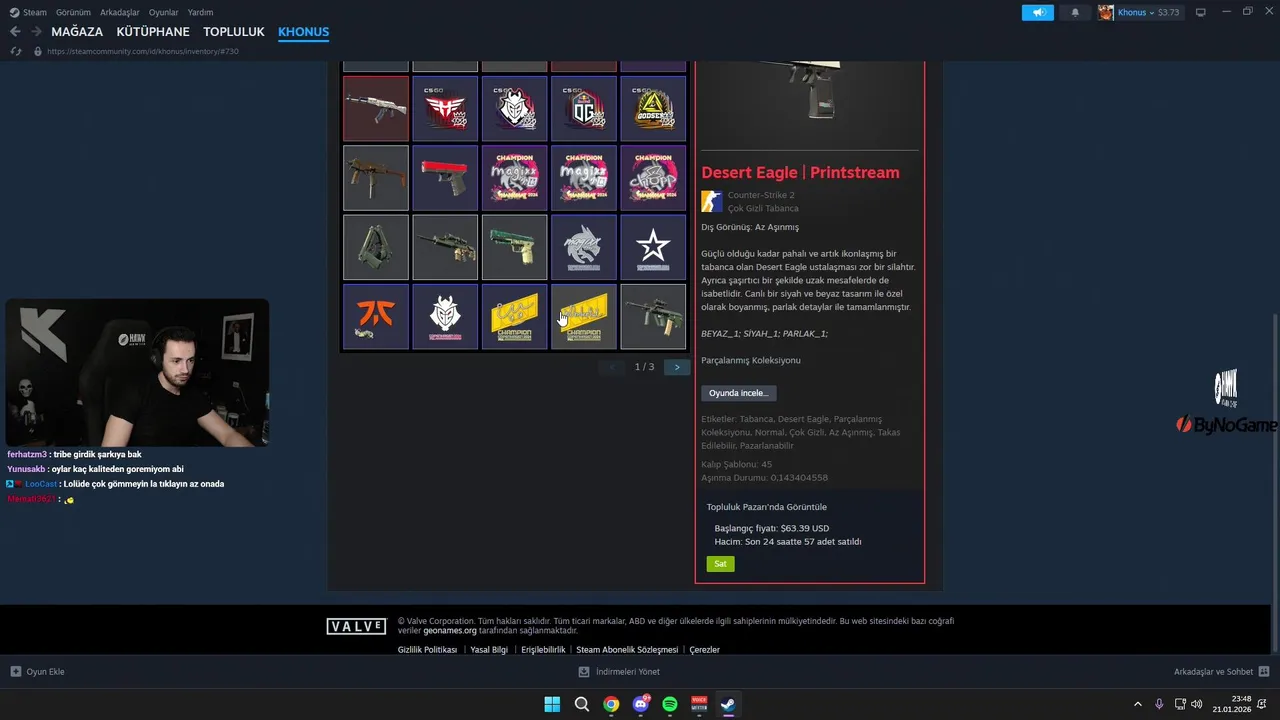Viewport: 1280px width, 720px height.
Task: Click the inventory URL address bar
Action: [x=143, y=51]
